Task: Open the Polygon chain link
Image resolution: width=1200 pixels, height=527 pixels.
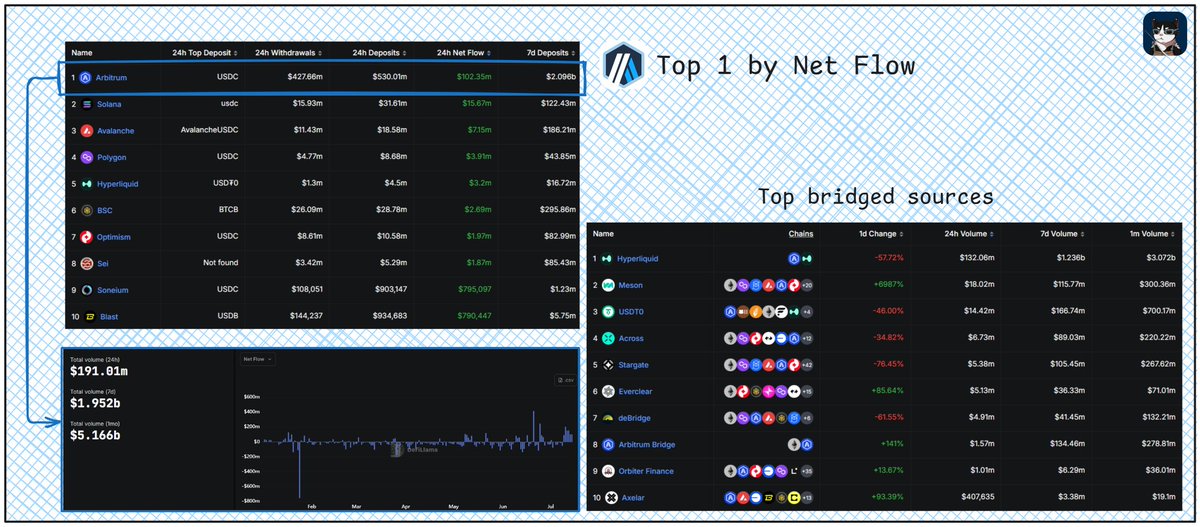Action: pos(112,157)
